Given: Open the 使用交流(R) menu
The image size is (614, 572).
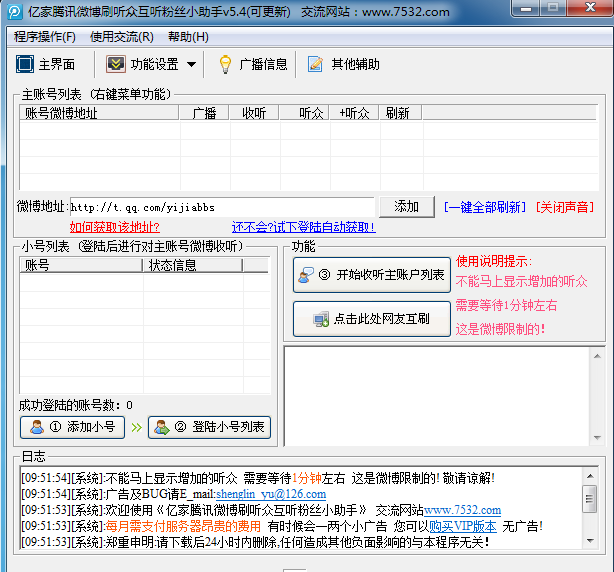Looking at the screenshot, I should (x=122, y=37).
